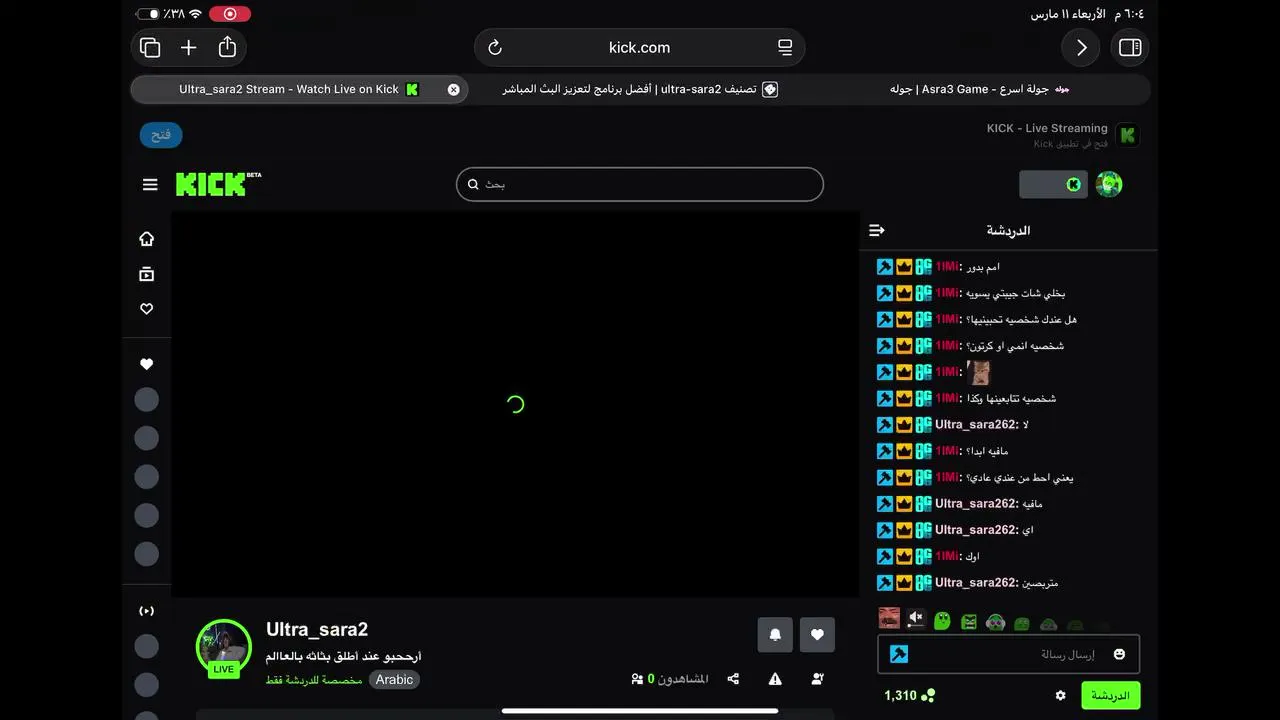Screen dimensions: 1280x720
Task: Click the blue hammer badge in message box
Action: point(899,654)
